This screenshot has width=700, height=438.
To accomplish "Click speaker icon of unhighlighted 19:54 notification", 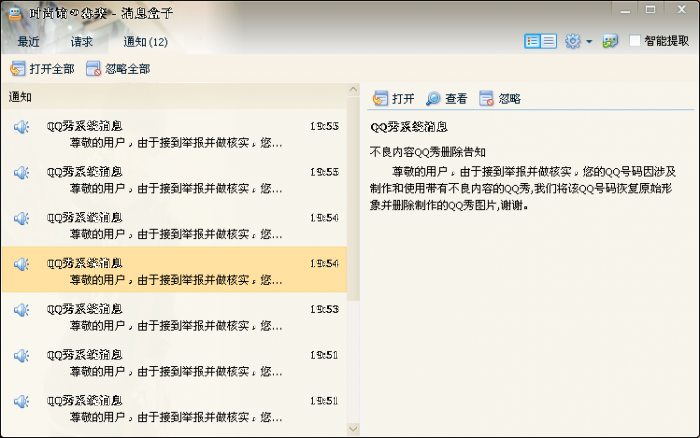I will pos(21,218).
